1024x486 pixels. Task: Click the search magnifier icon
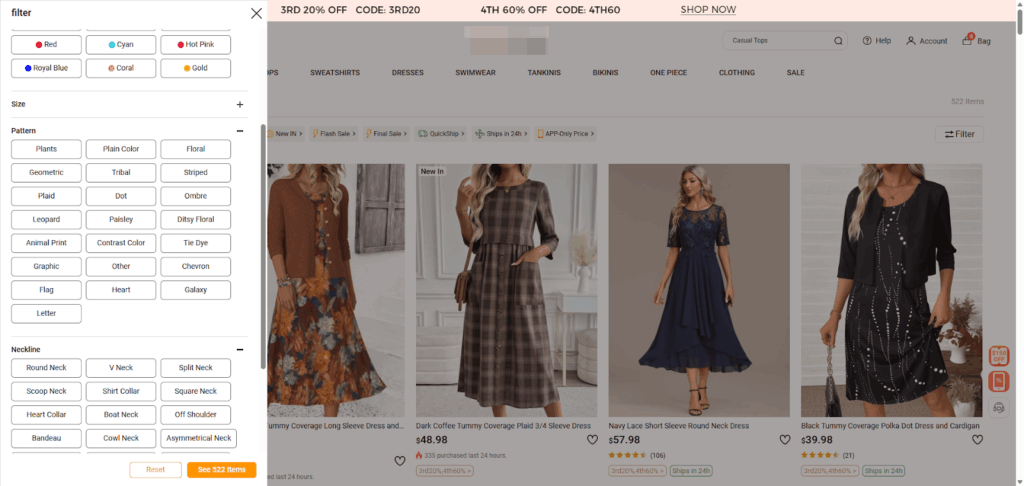pyautogui.click(x=838, y=41)
